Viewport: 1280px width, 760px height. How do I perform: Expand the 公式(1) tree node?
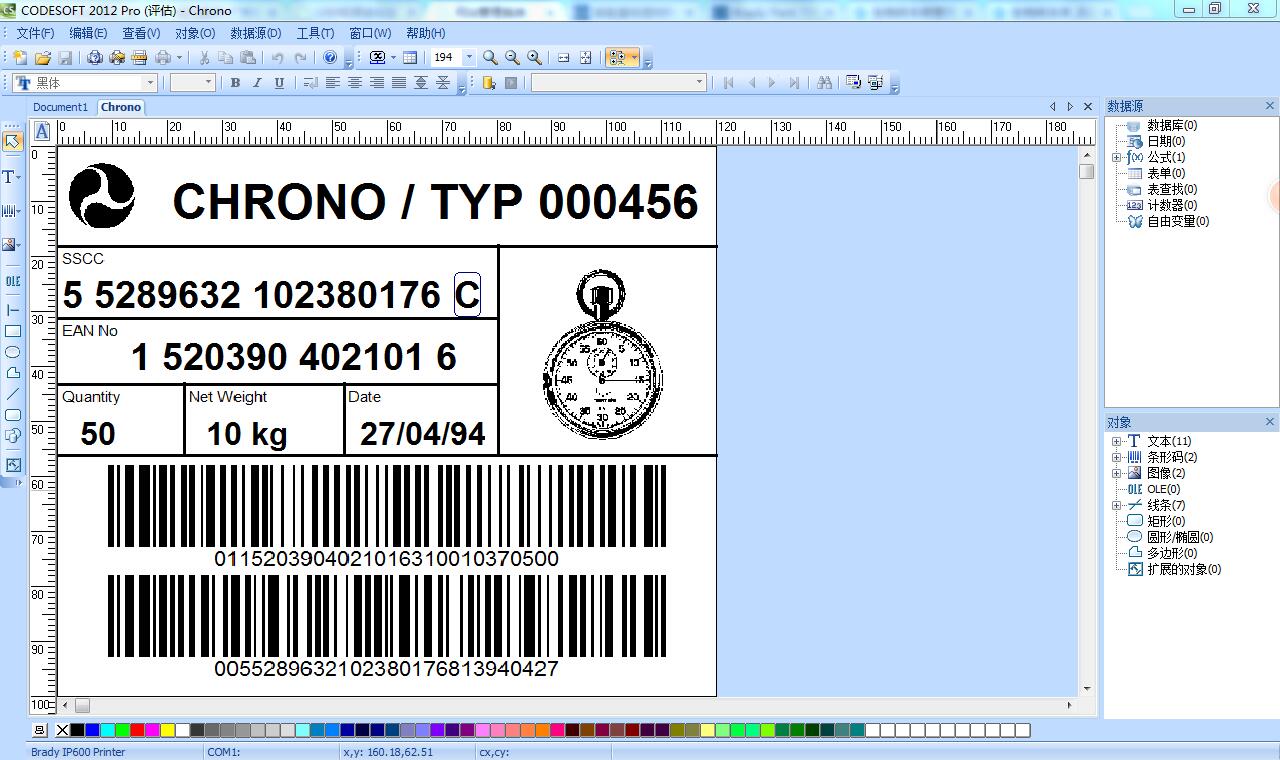coord(1116,158)
